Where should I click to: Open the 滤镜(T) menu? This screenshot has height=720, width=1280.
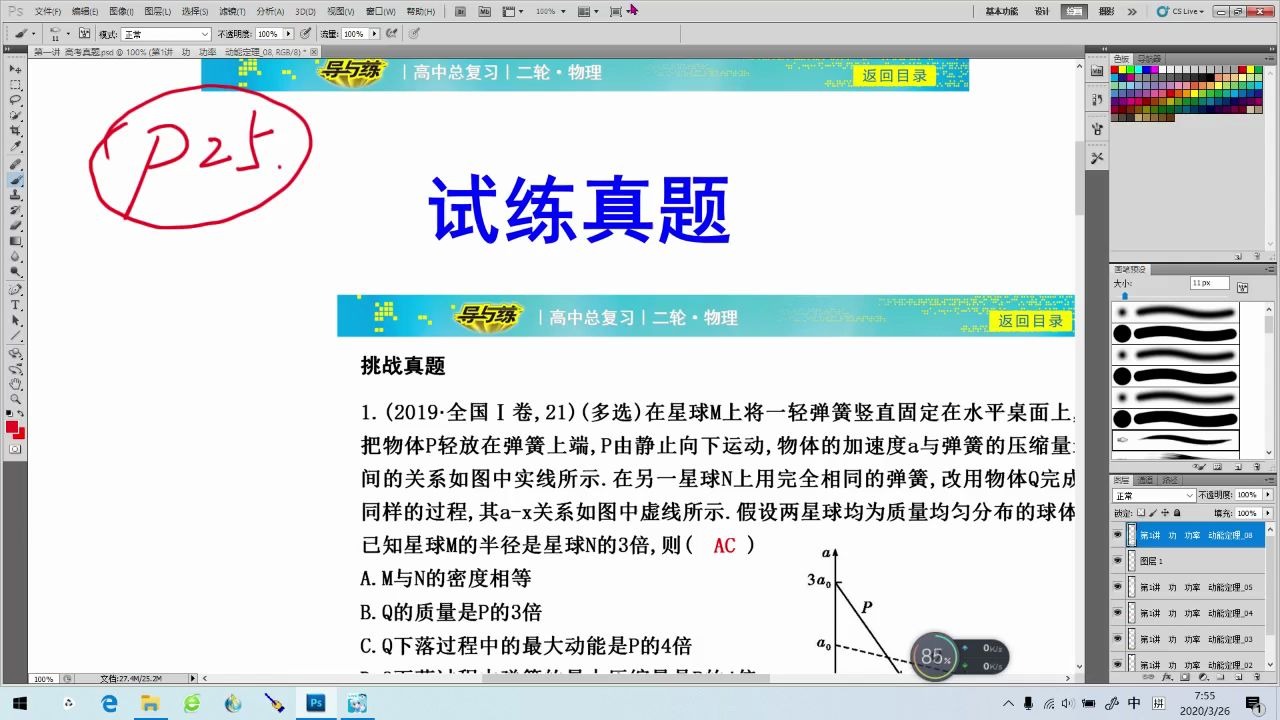232,12
